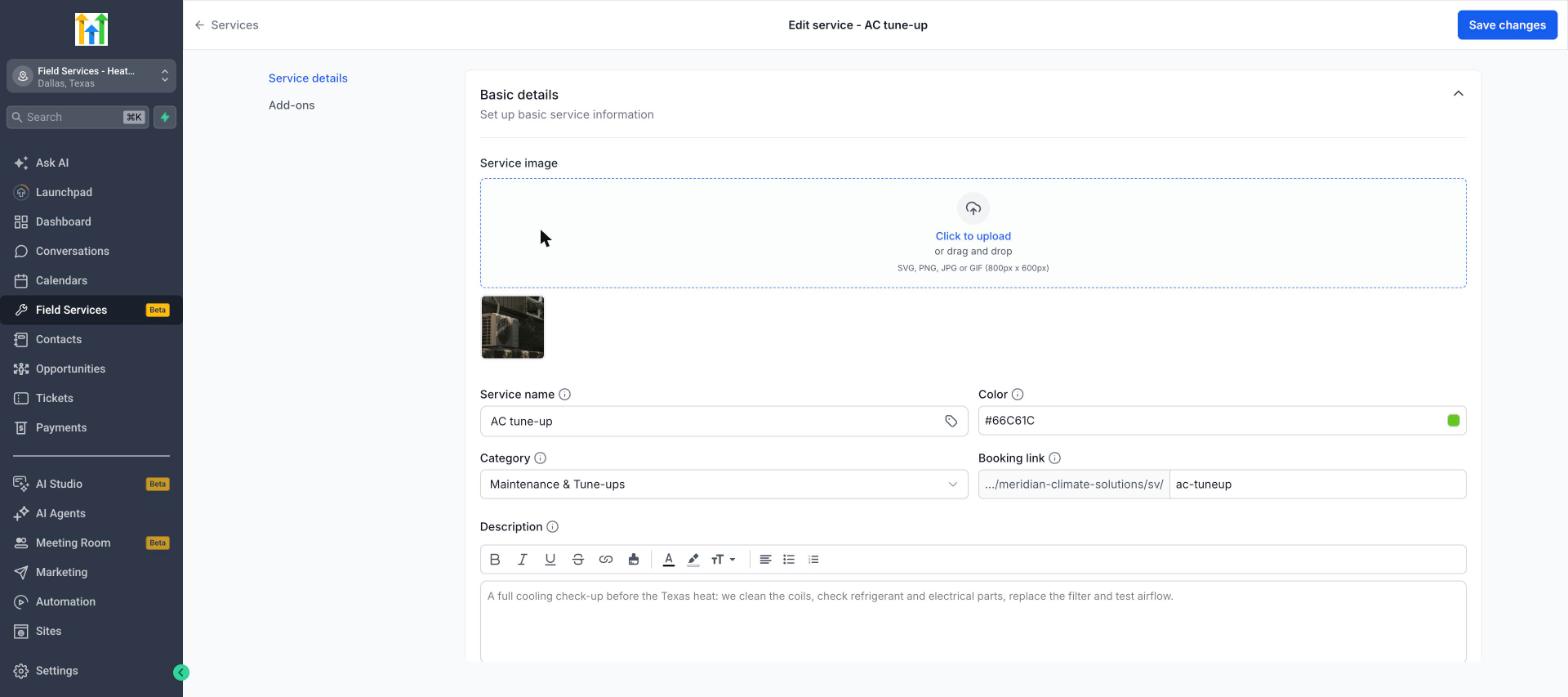
Task: Open Settings in sidebar
Action: click(91, 671)
